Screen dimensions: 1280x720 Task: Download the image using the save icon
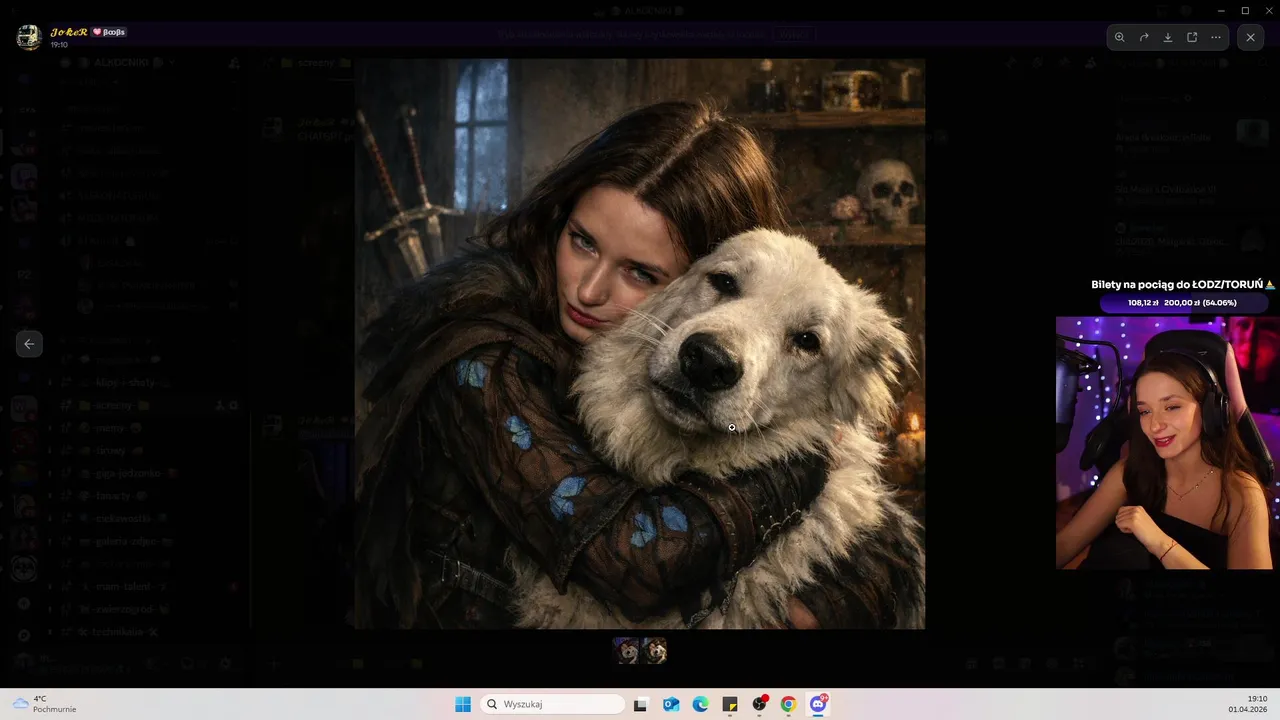(1168, 37)
